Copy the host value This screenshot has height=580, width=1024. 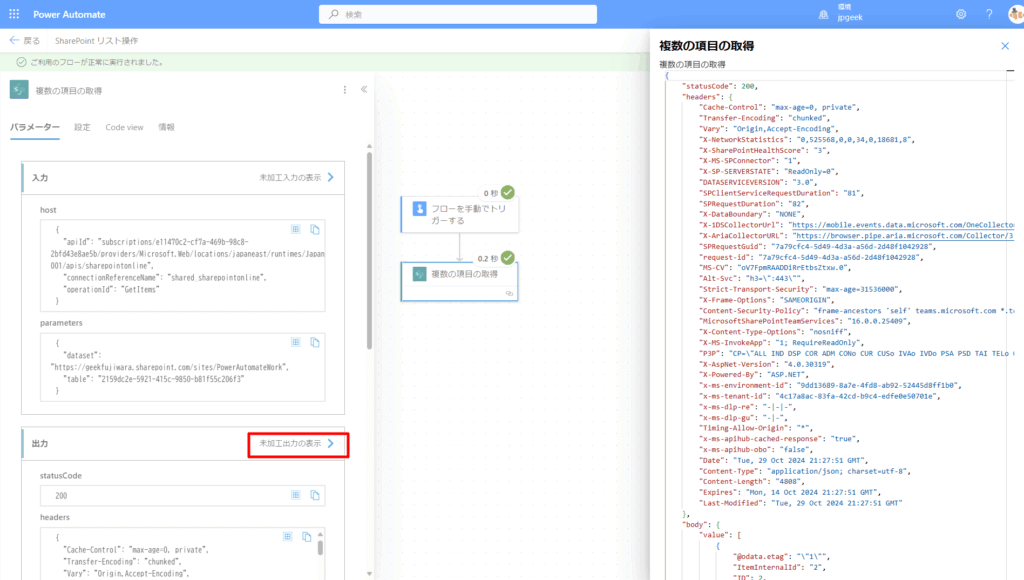315,229
